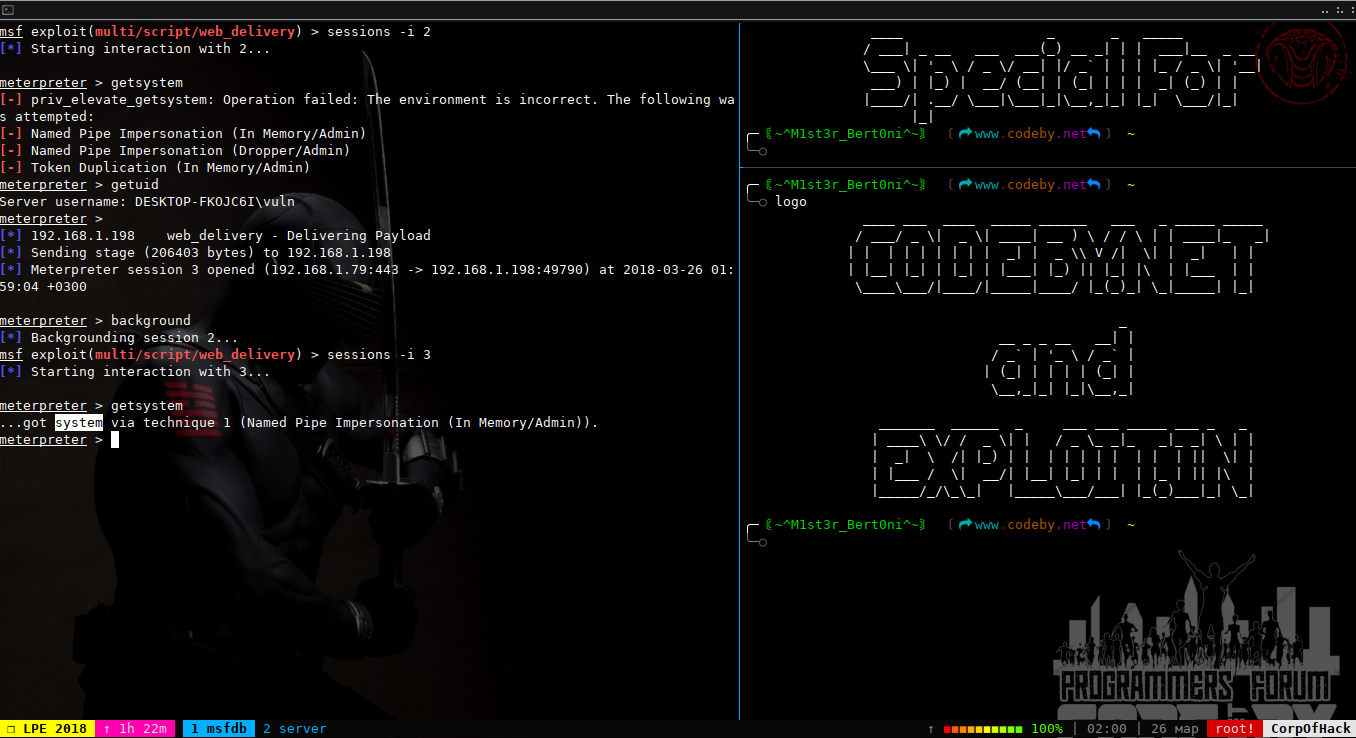The image size is (1356, 738).
Task: Click the terminal window icon in the title bar
Action: coord(8,8)
